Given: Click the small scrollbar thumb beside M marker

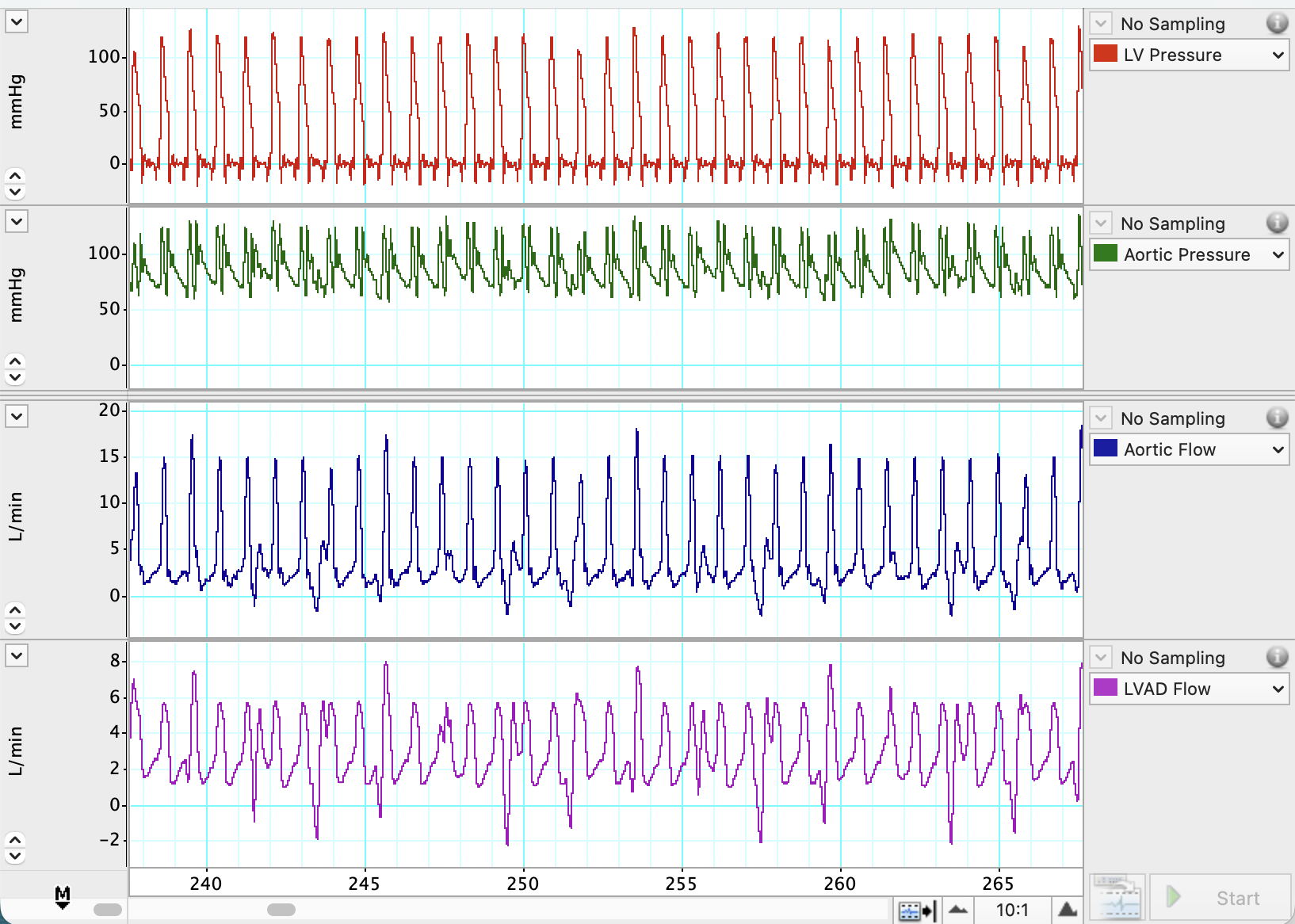Looking at the screenshot, I should [x=108, y=910].
